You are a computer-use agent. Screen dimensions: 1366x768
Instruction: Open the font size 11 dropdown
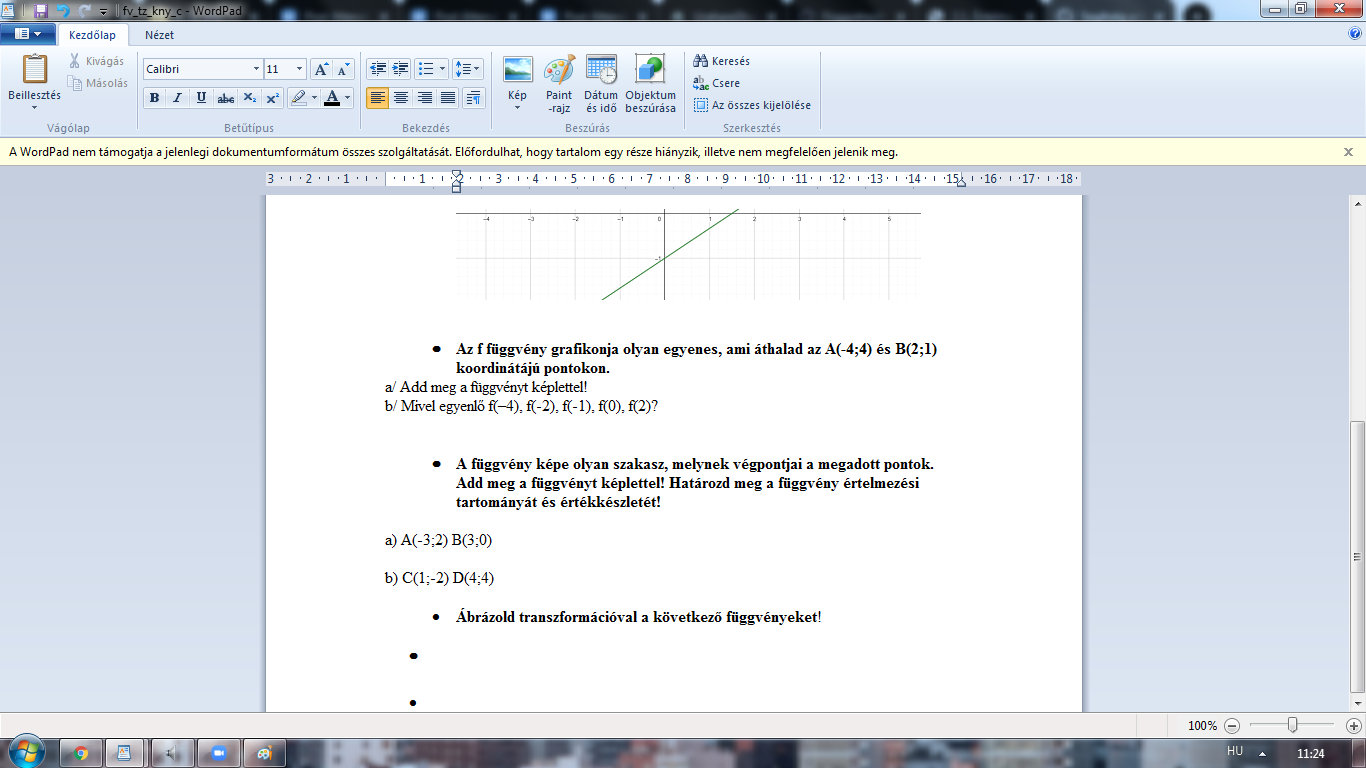click(x=299, y=69)
